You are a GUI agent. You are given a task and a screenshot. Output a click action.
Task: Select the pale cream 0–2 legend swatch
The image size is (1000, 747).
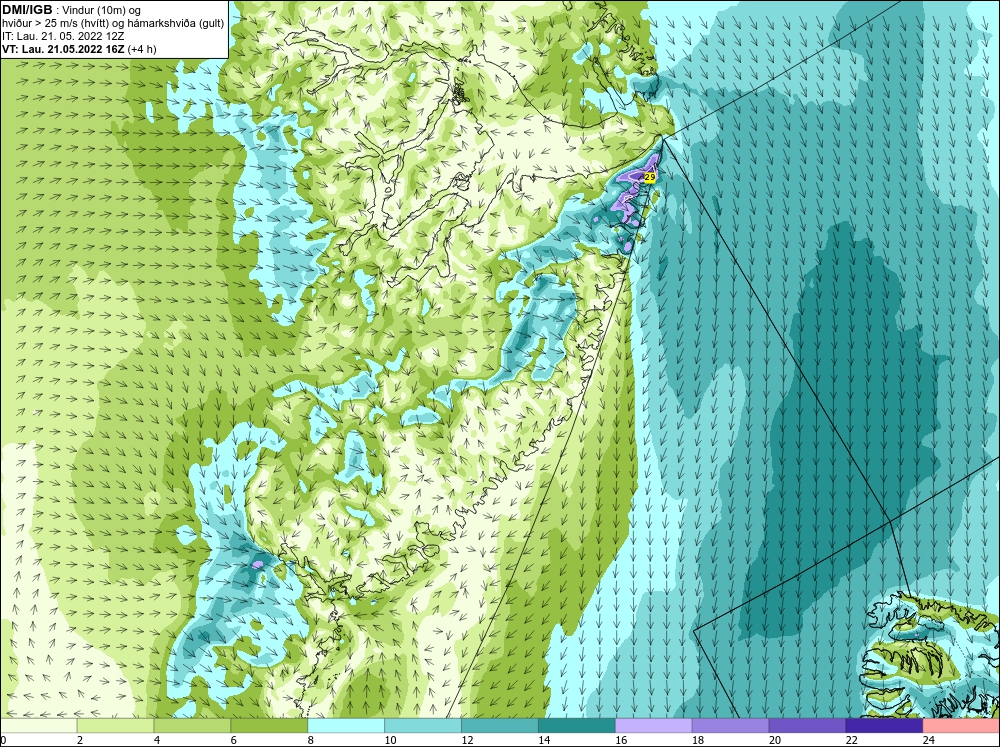(x=38, y=725)
